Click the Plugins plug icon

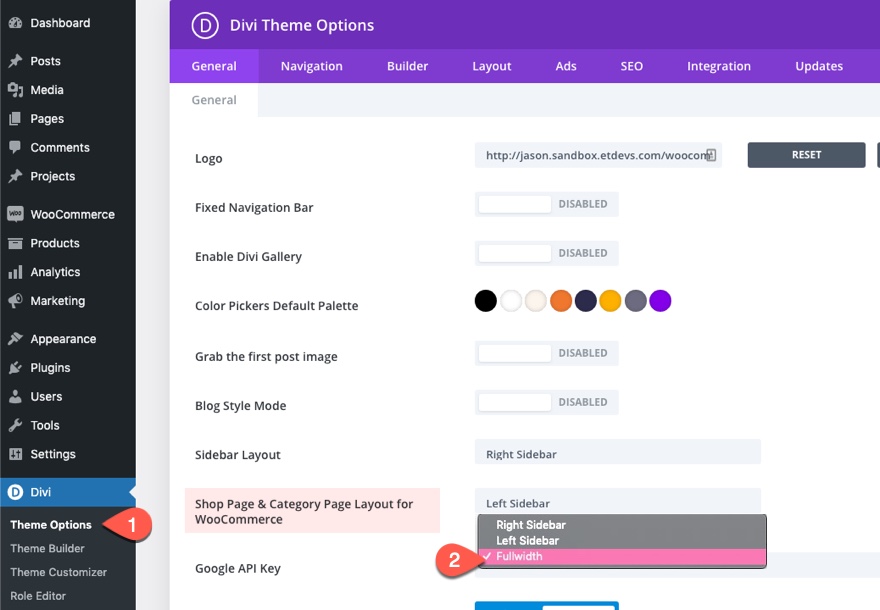(x=15, y=368)
